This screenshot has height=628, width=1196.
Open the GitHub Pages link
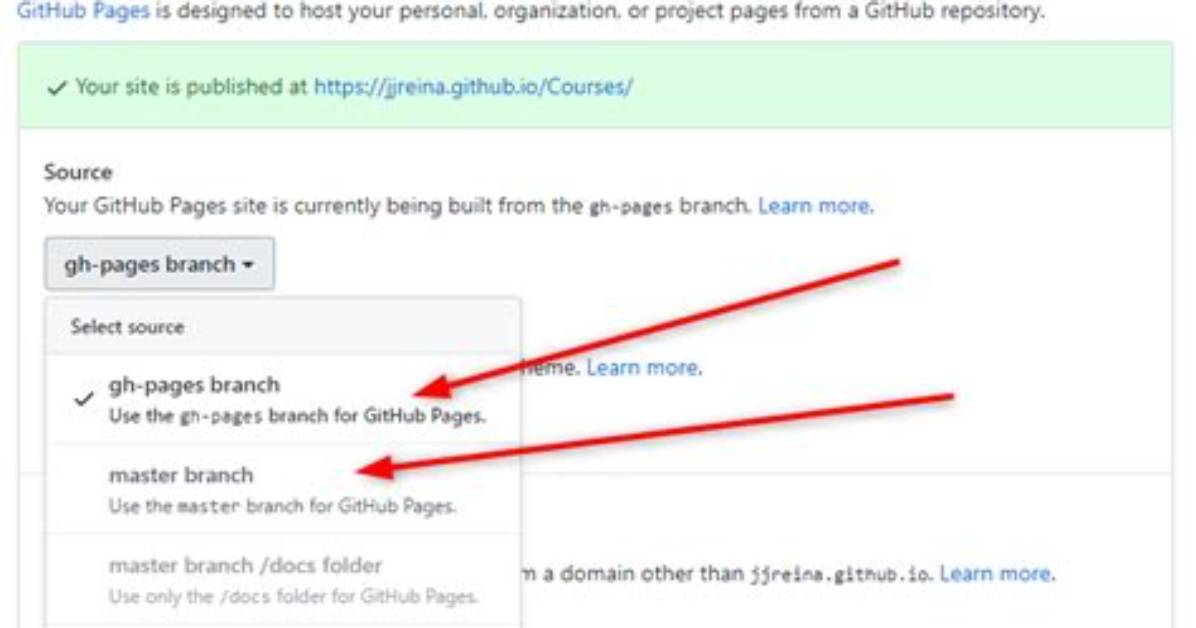point(83,11)
